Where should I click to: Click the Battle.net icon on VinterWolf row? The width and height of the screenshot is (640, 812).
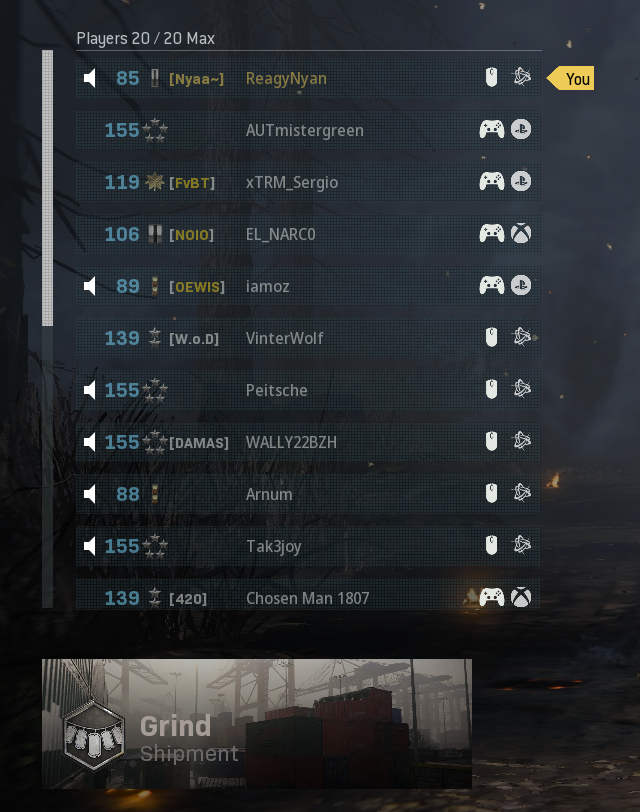(x=521, y=337)
